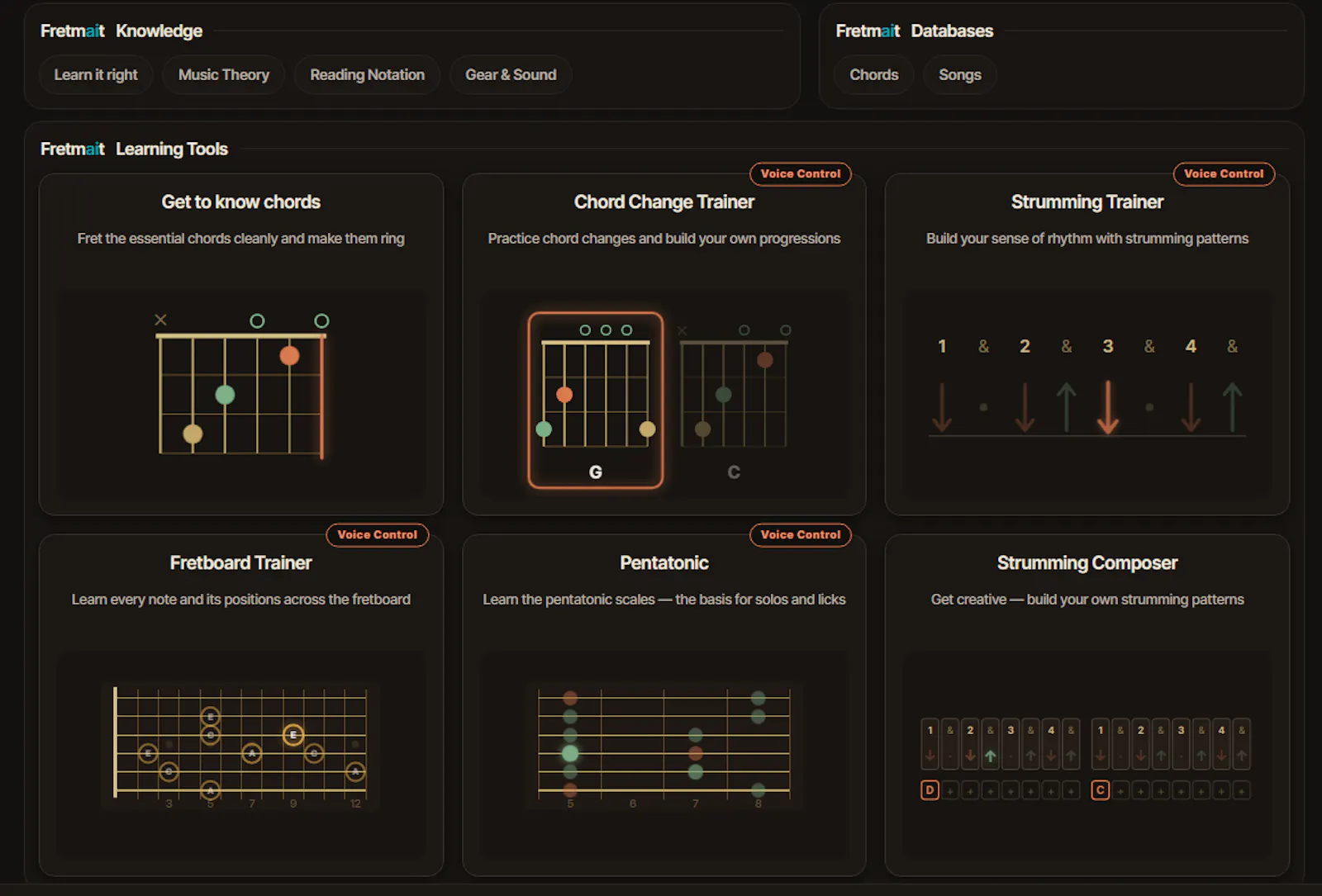Click the orange finger dot on chord diagram

coord(289,356)
